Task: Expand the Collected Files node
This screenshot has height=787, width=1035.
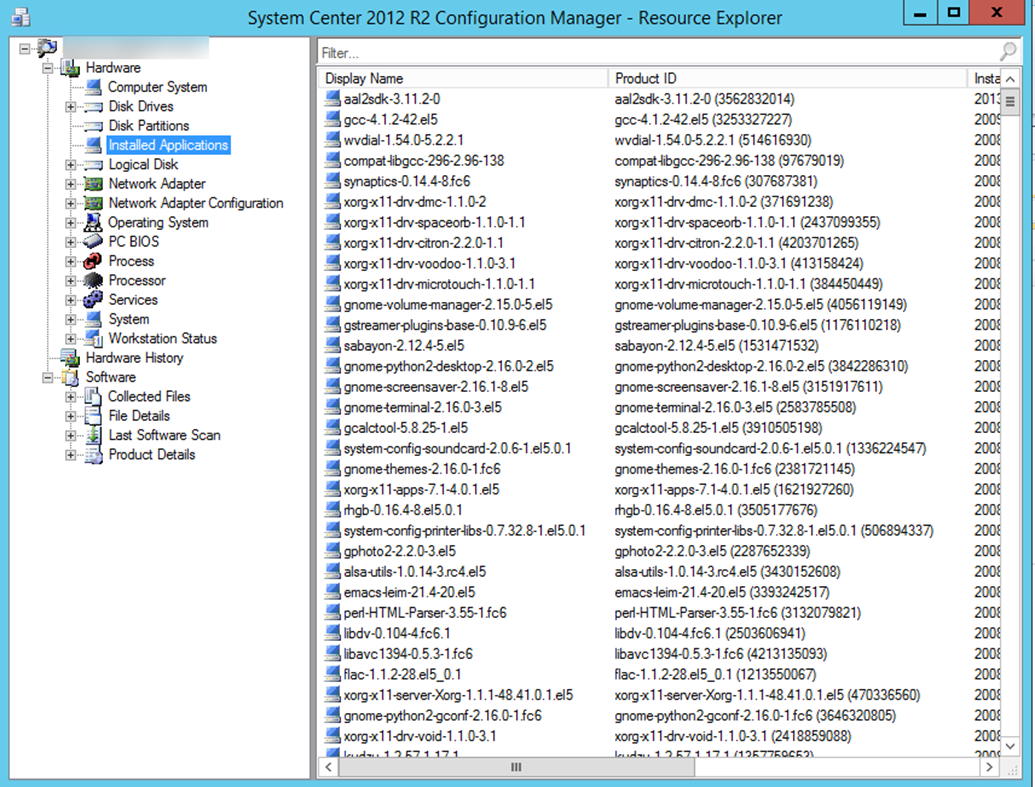Action: [71, 396]
